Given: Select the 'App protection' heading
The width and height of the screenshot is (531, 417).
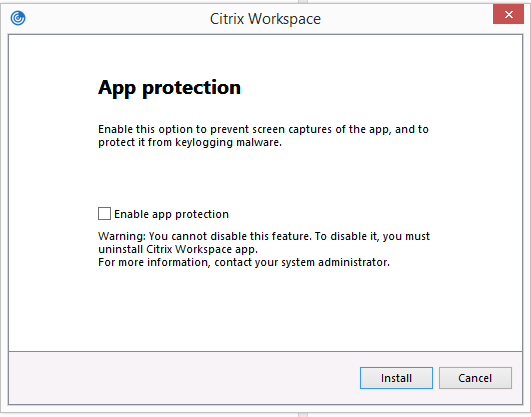Looking at the screenshot, I should point(169,88).
